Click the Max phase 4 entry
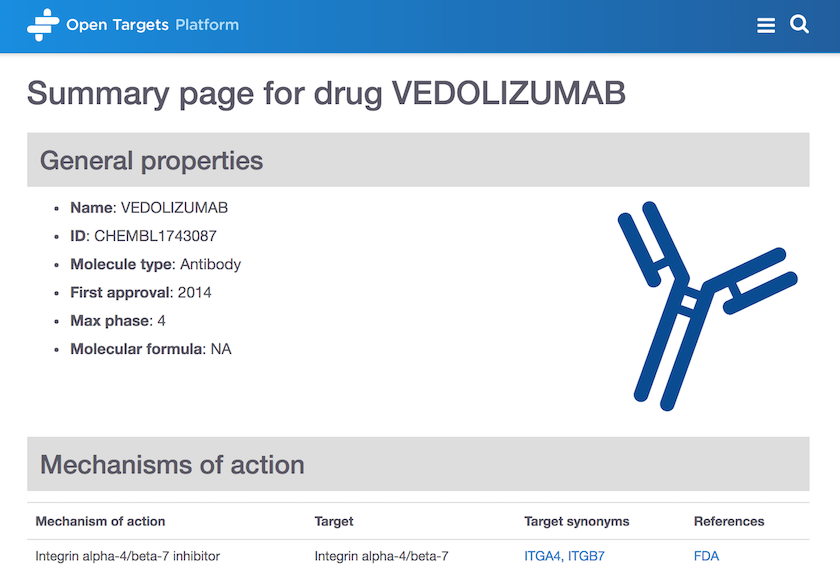 [x=118, y=321]
